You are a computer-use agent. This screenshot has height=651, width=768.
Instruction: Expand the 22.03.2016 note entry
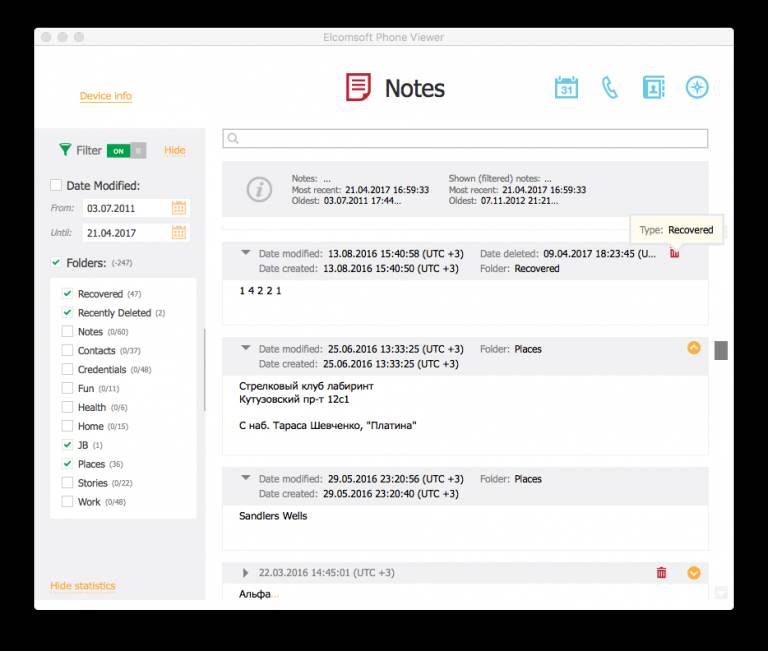pos(246,573)
